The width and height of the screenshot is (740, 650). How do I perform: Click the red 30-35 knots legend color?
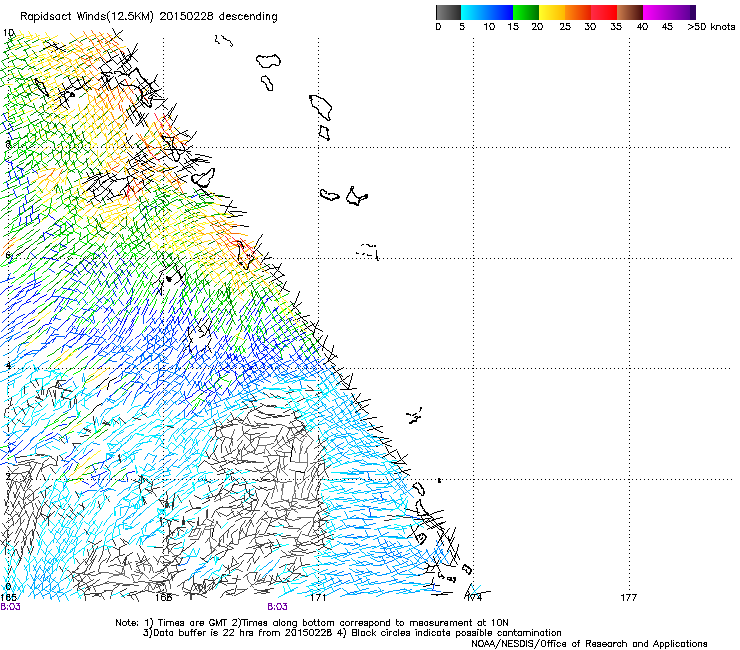pos(604,12)
